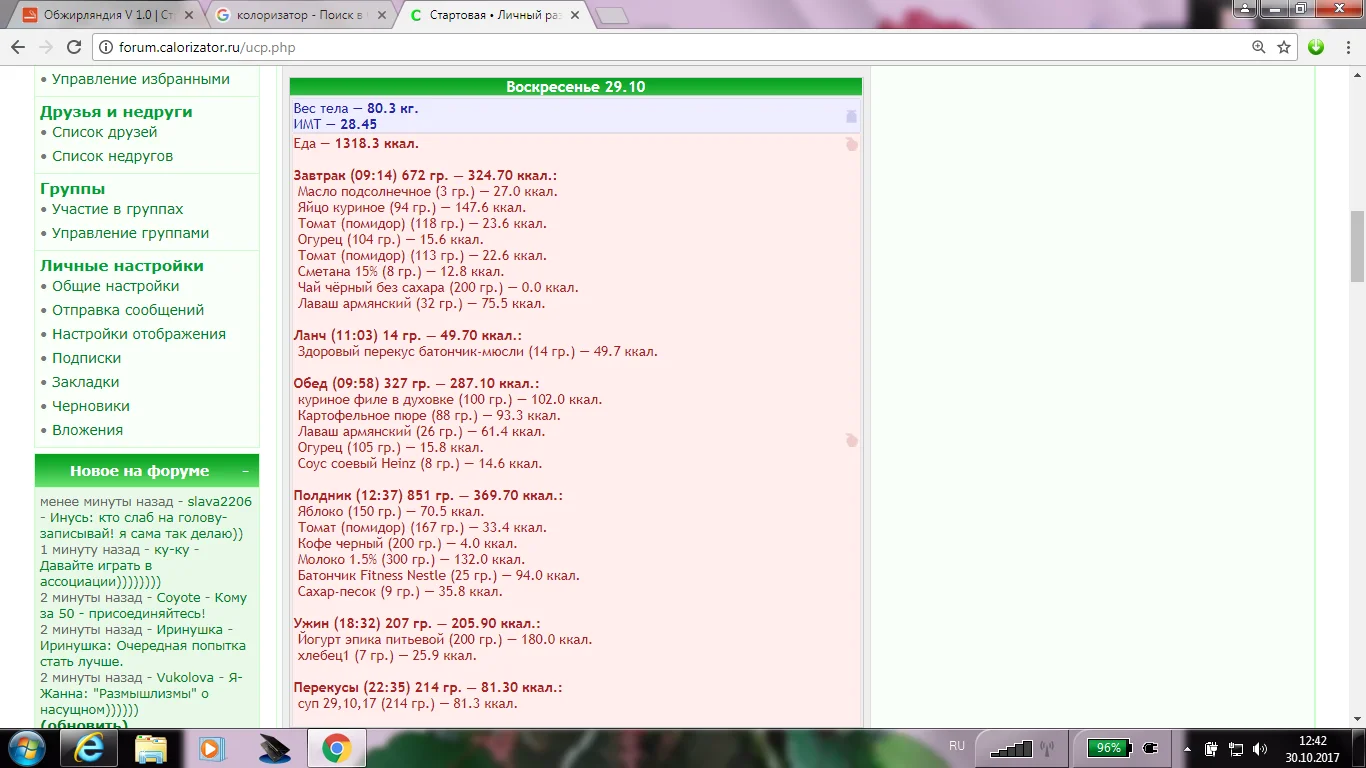View Подписки

pyautogui.click(x=87, y=358)
